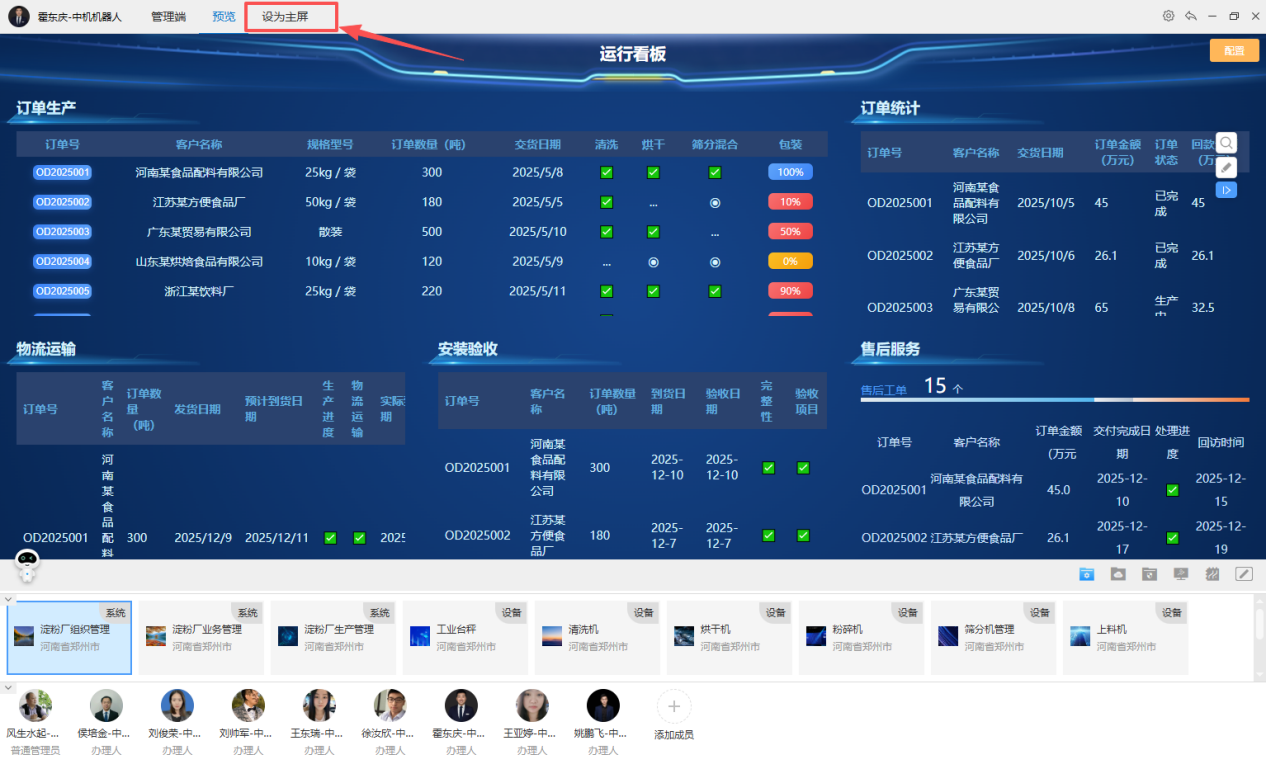Click the blue folder settings icon

coord(1086,574)
